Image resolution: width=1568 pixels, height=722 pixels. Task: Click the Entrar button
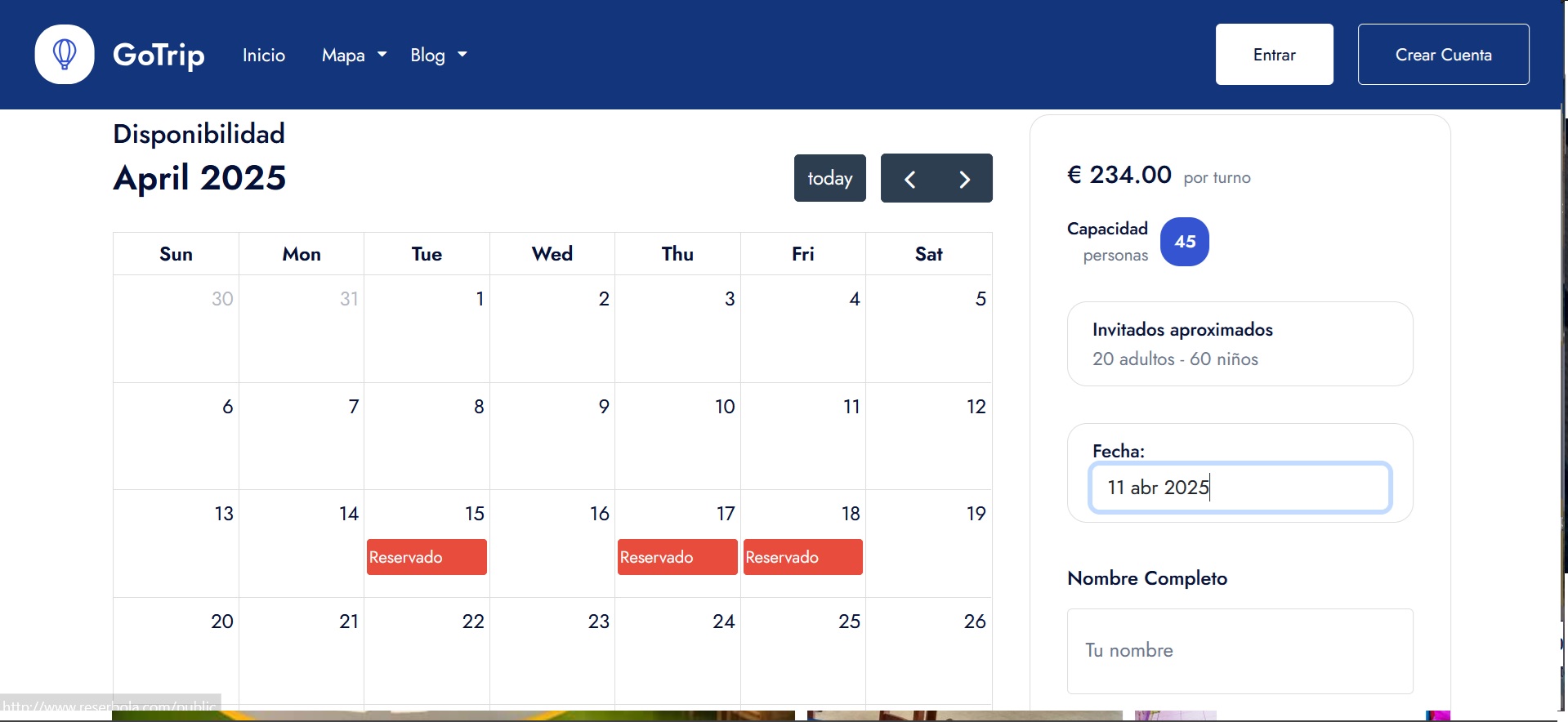(1274, 55)
